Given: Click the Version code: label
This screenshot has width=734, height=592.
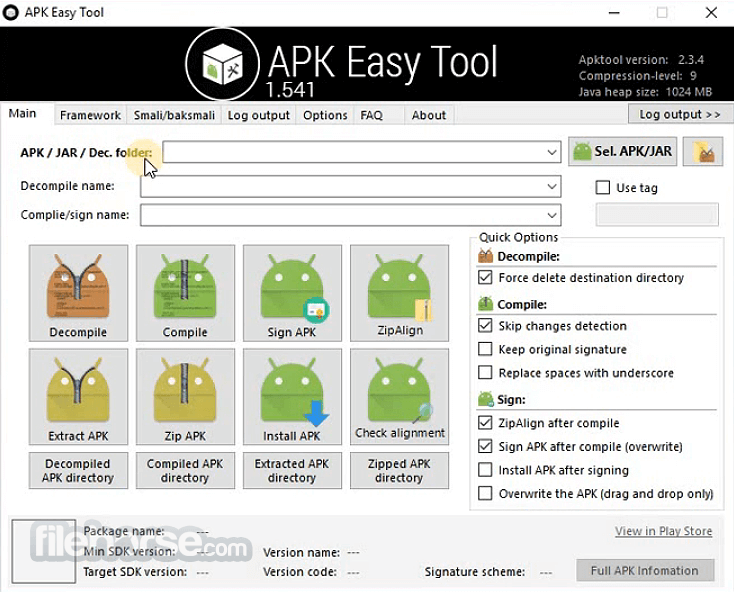Looking at the screenshot, I should [x=300, y=572].
